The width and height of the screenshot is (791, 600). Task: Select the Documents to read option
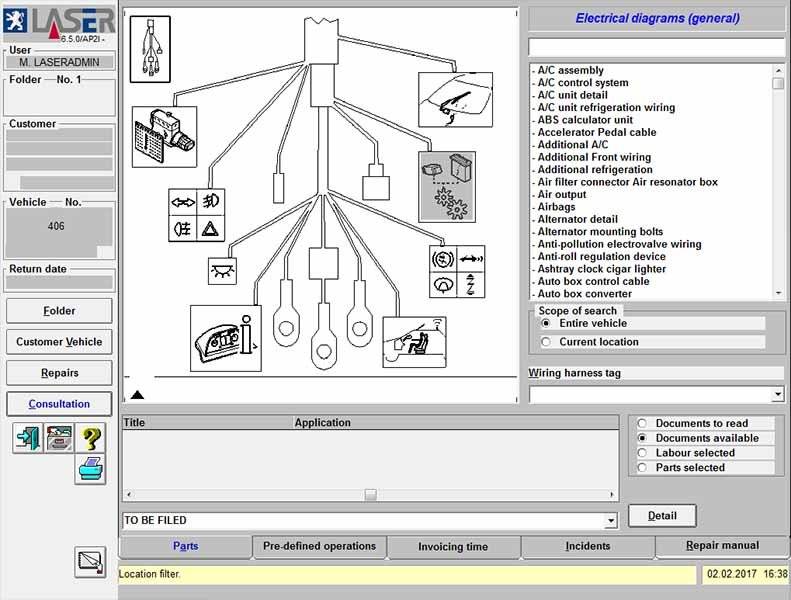pyautogui.click(x=643, y=423)
